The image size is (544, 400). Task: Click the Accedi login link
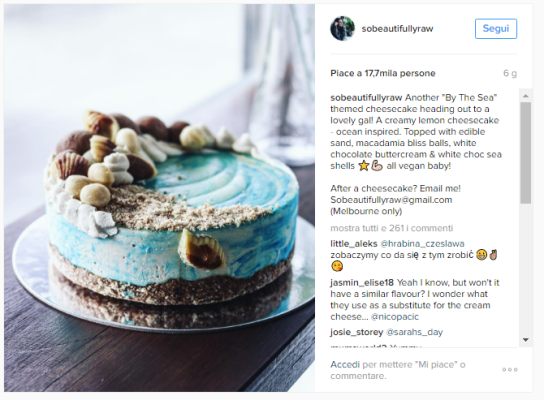(345, 365)
